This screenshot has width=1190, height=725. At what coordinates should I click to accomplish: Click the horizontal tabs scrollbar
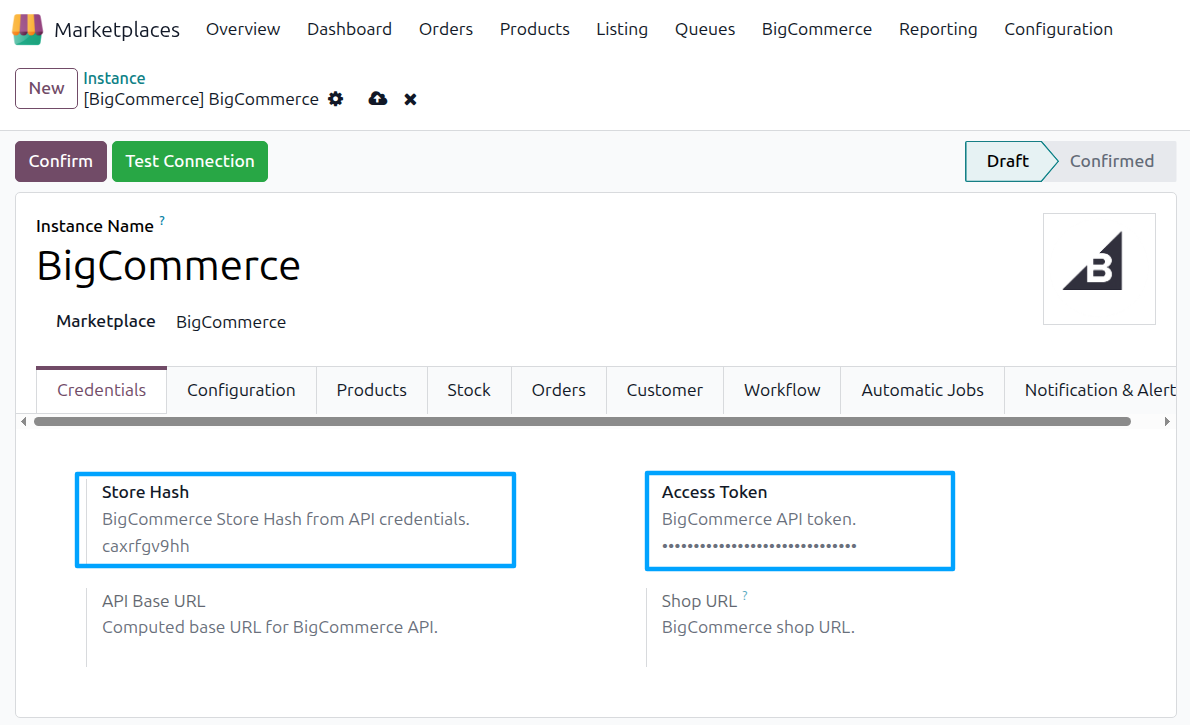[x=582, y=421]
